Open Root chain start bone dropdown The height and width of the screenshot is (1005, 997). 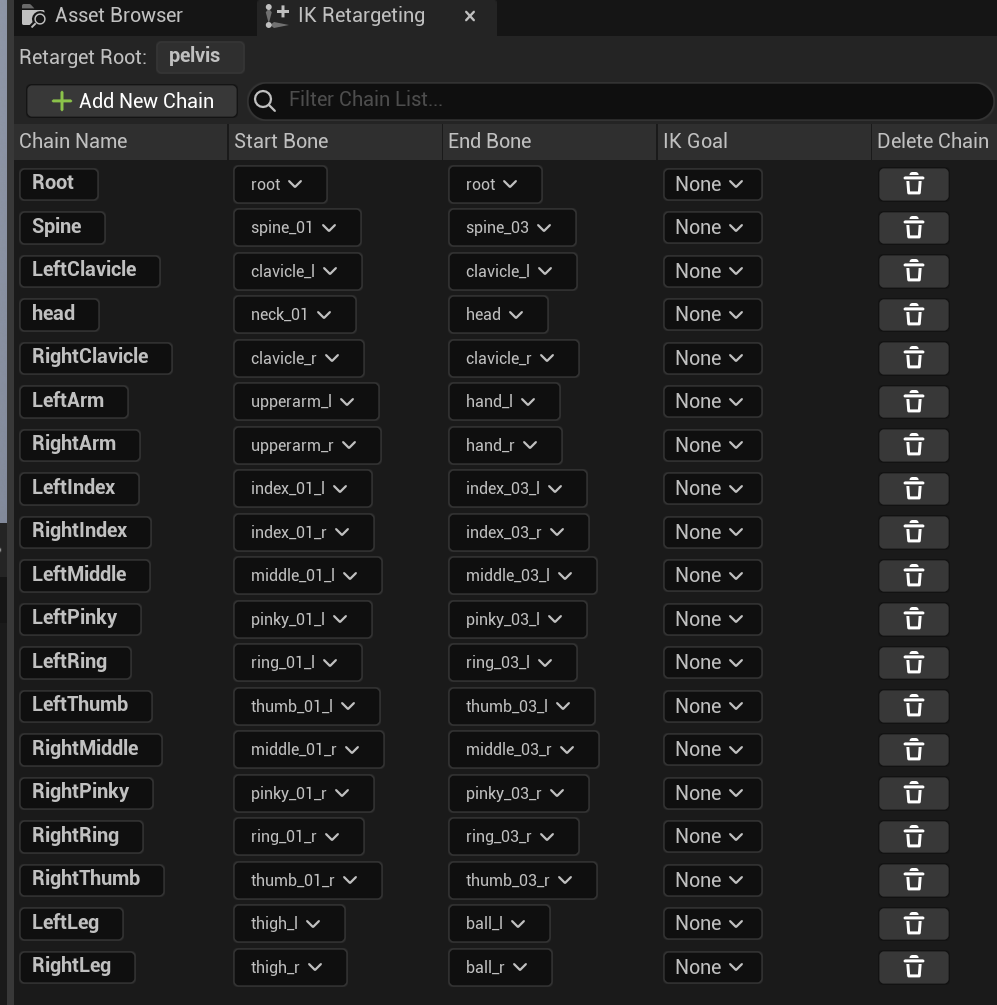click(x=280, y=185)
